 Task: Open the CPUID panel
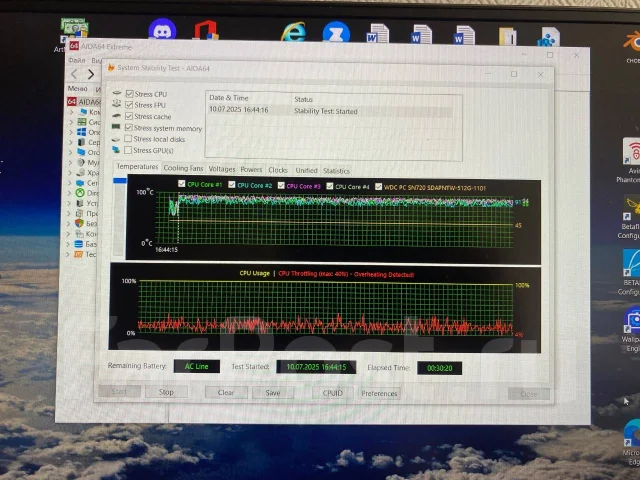tap(333, 393)
